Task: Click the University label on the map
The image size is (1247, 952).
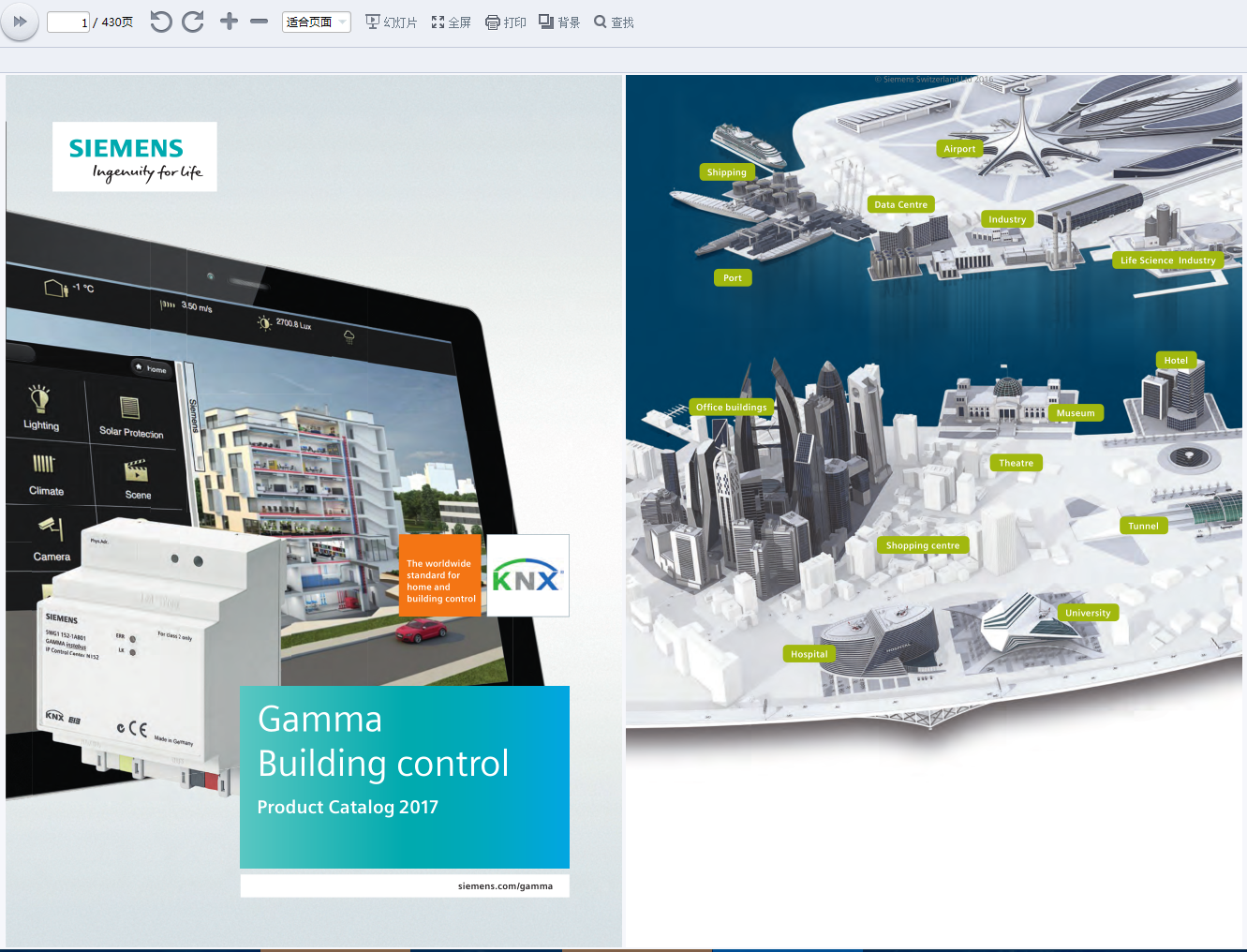Action: (x=1088, y=613)
